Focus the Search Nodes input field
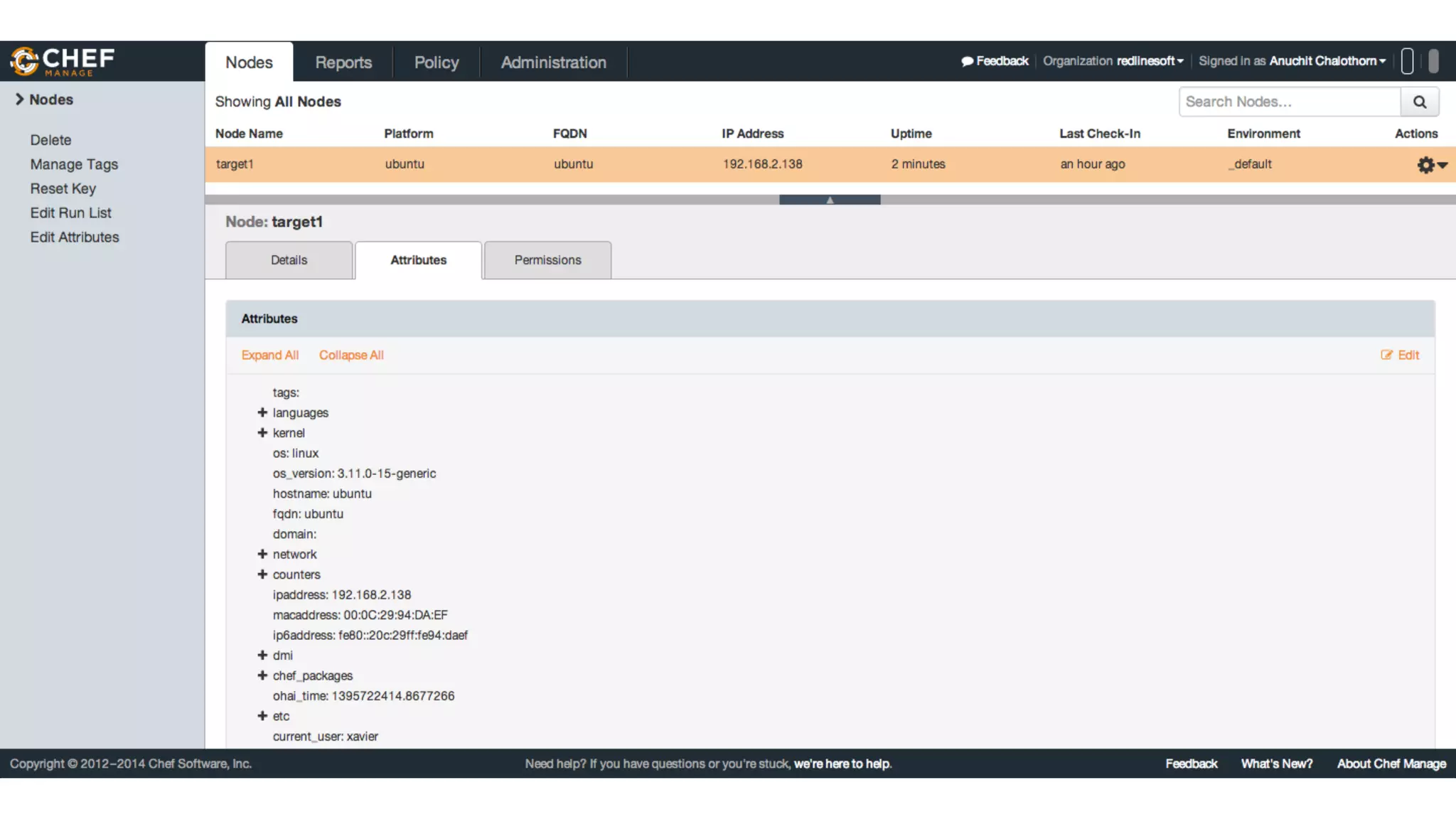 (1290, 102)
